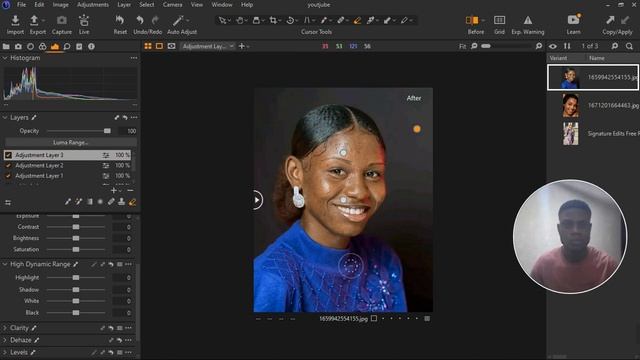
Task: Click the Opacity value field
Action: [127, 131]
